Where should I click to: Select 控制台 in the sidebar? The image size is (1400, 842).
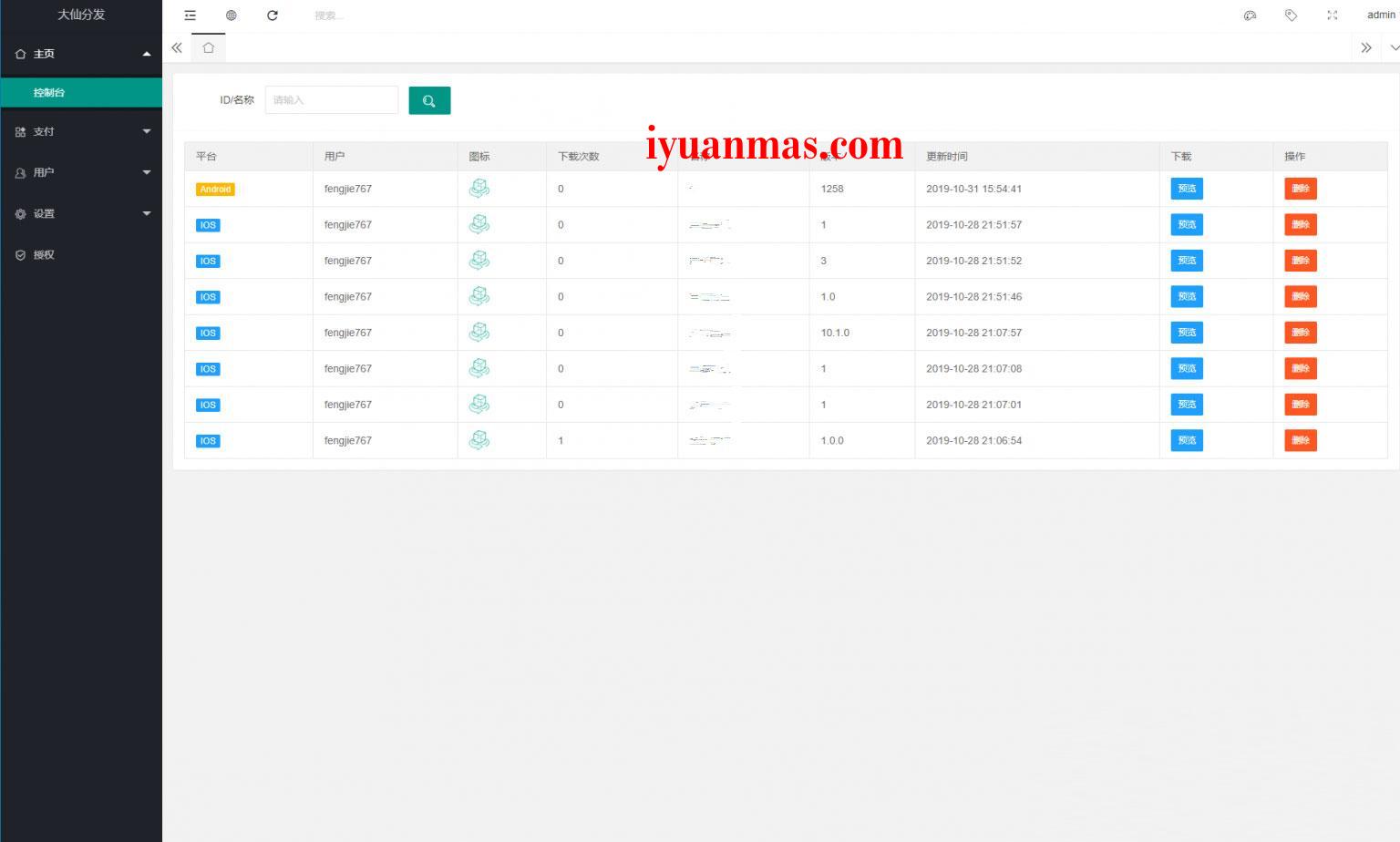[x=81, y=93]
